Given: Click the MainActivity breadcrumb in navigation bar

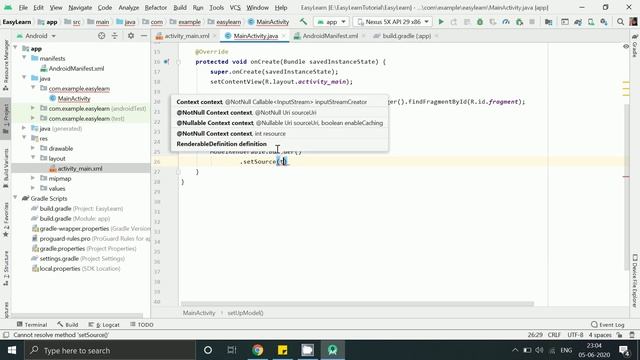Looking at the screenshot, I should pos(269,22).
